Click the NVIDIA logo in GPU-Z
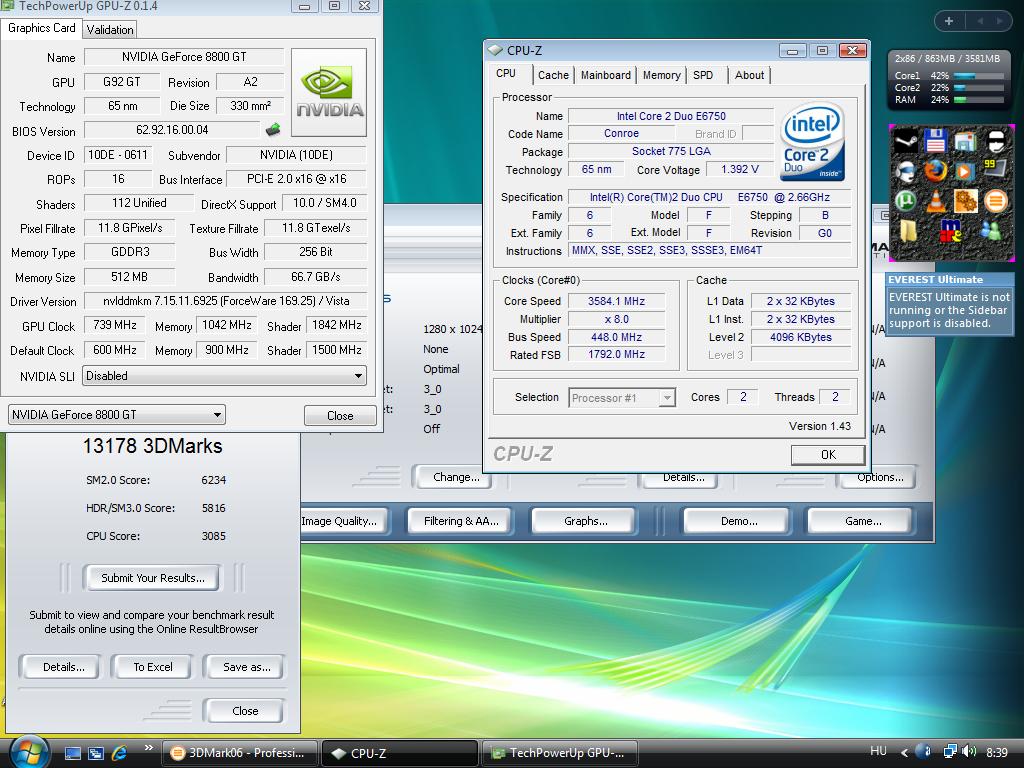Screen dimensions: 1024x768 [x=329, y=92]
